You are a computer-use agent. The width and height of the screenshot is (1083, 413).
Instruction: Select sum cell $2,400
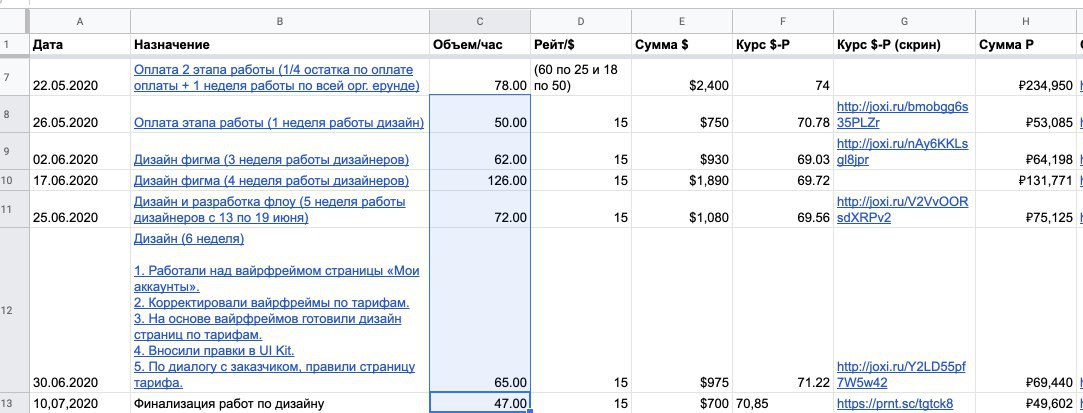pyautogui.click(x=681, y=77)
